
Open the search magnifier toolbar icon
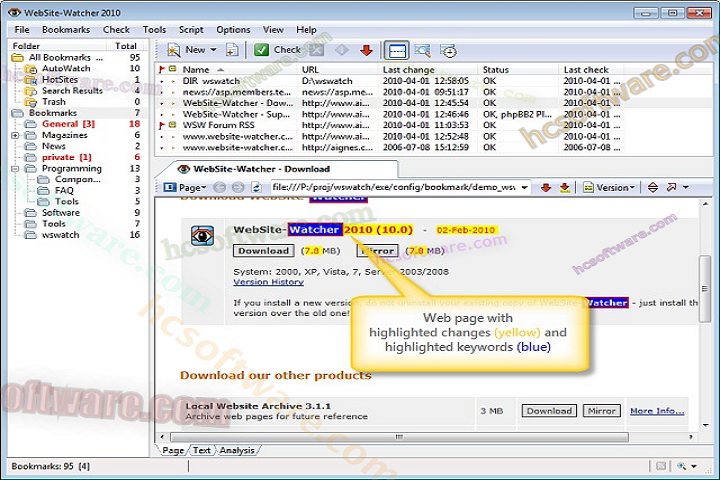tap(422, 51)
